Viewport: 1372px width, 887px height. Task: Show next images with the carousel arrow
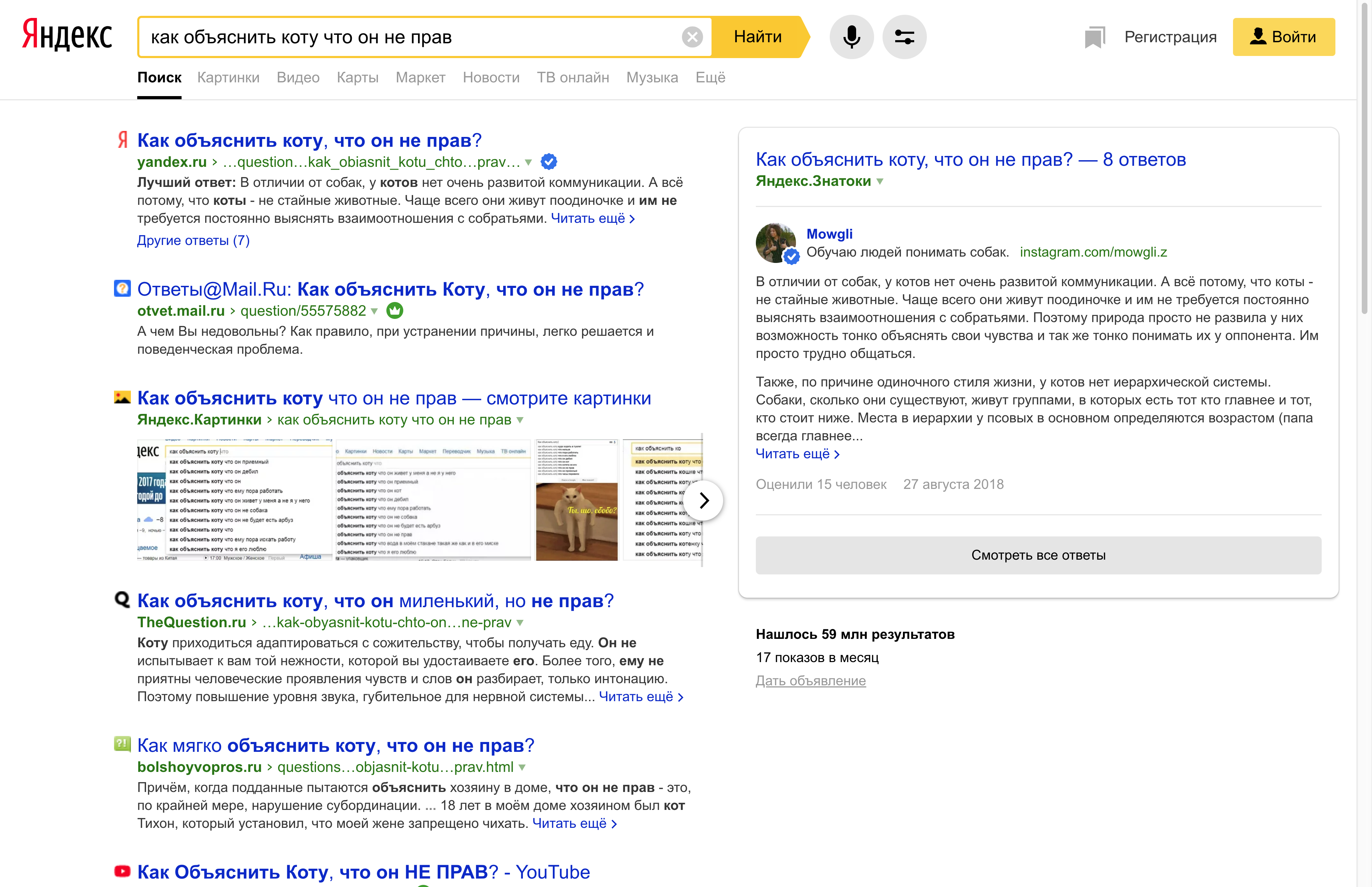tap(703, 501)
